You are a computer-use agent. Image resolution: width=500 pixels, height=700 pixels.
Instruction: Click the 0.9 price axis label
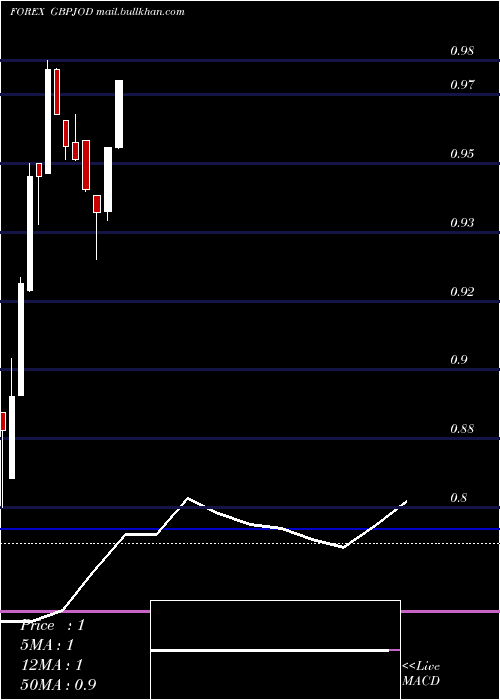[459, 360]
